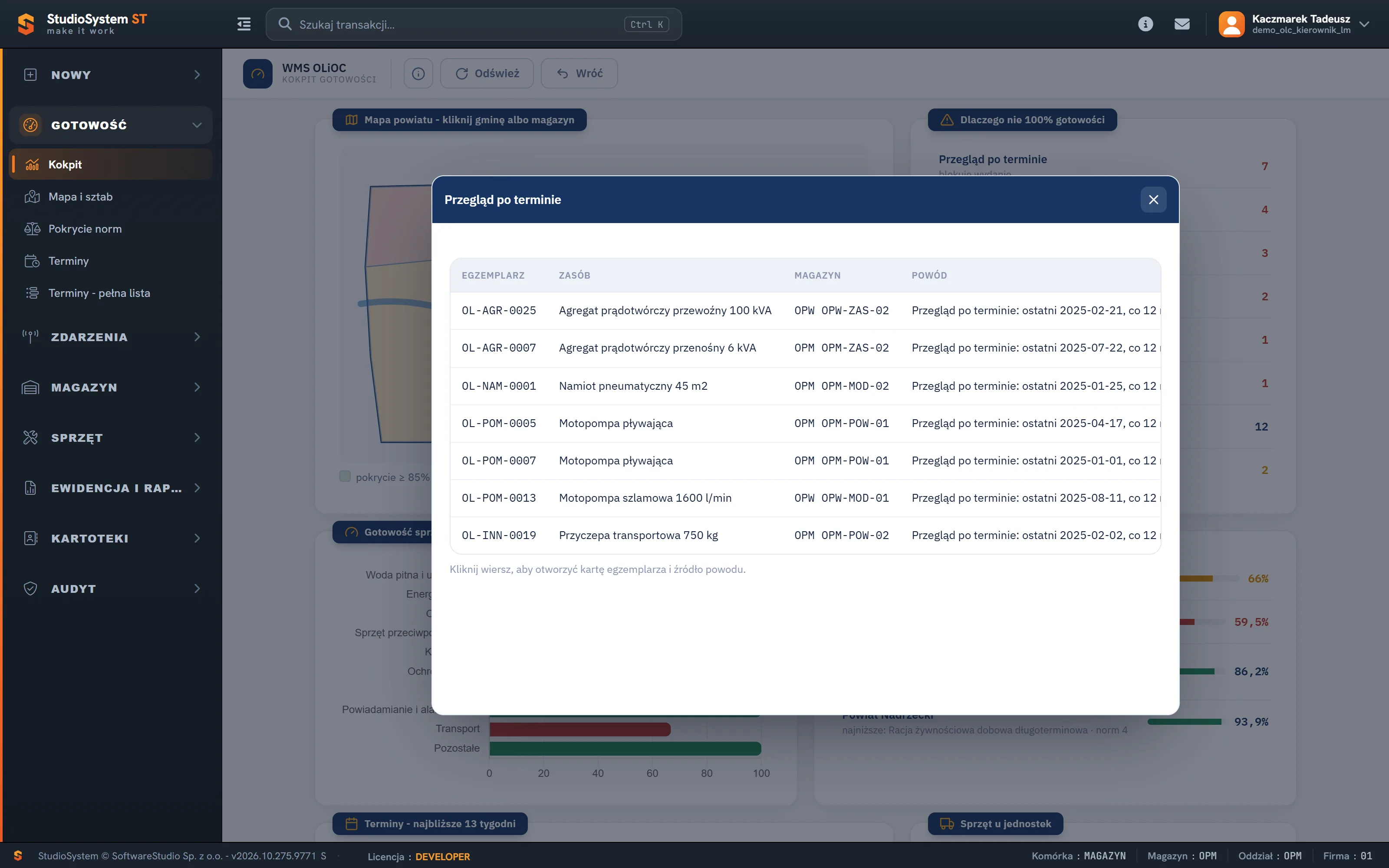Open row OL-INN-0019 Przyczepa transportowa
The image size is (1389, 868).
click(x=805, y=535)
